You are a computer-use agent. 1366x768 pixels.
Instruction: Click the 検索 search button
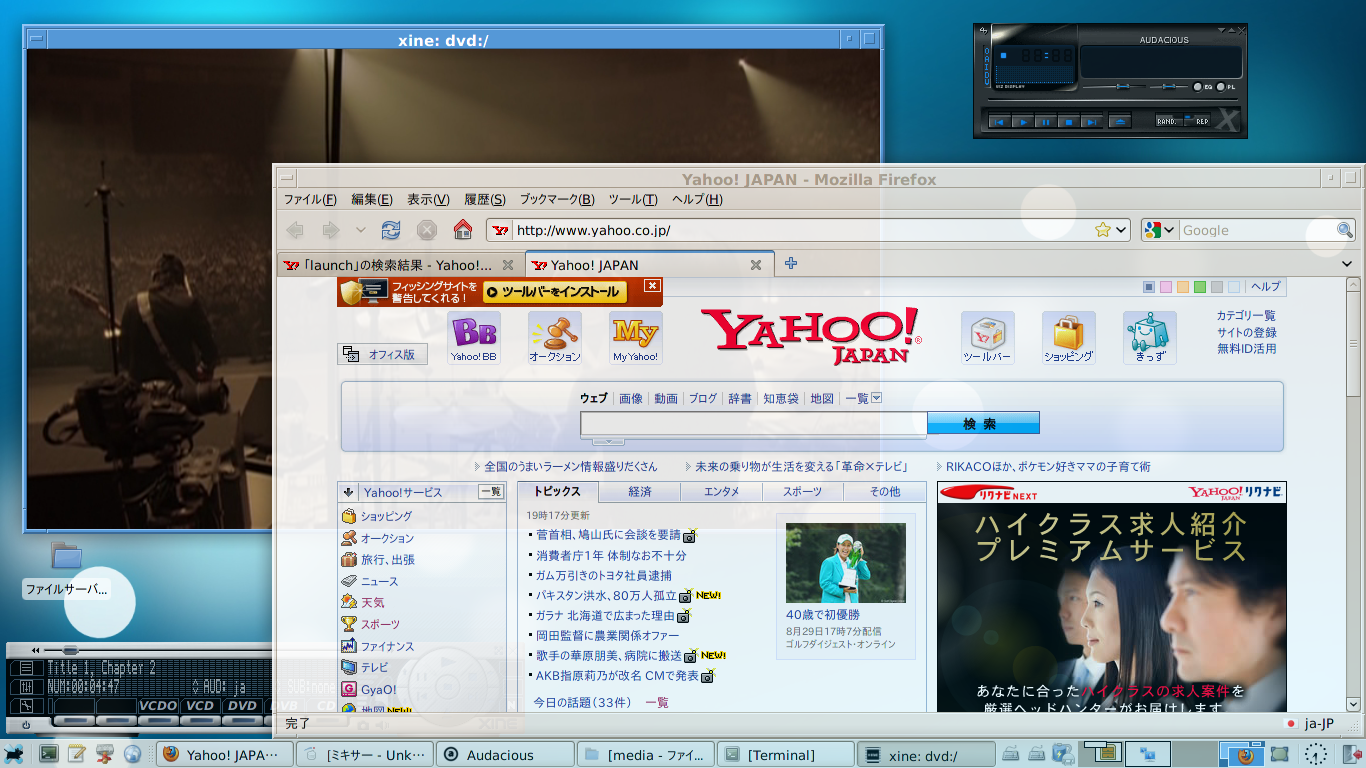[x=983, y=423]
